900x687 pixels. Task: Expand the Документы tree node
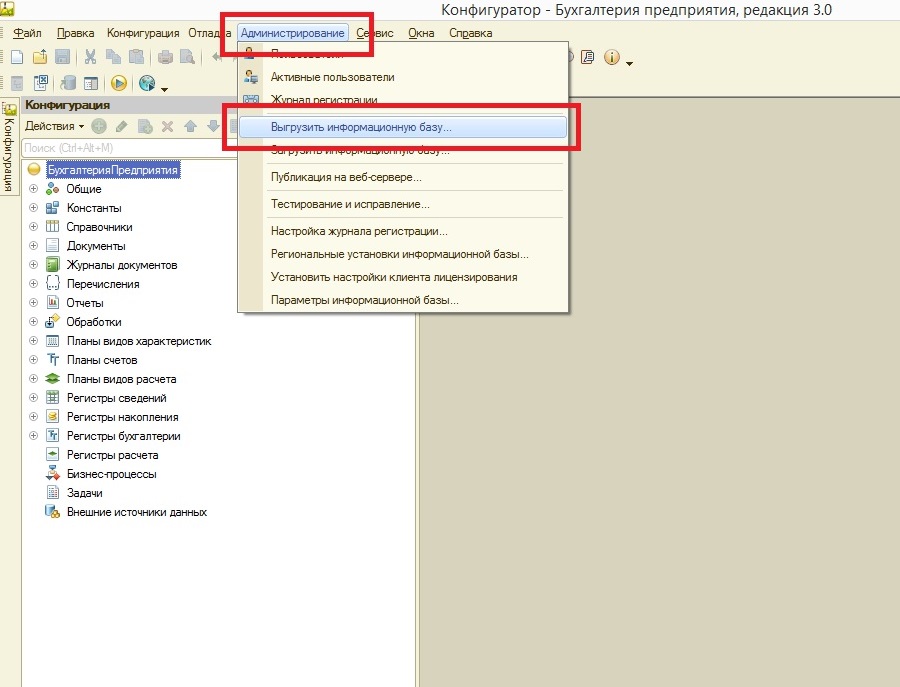(x=33, y=246)
